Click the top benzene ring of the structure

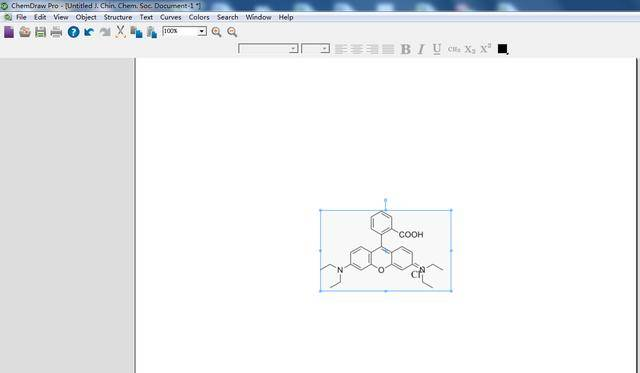pyautogui.click(x=382, y=223)
